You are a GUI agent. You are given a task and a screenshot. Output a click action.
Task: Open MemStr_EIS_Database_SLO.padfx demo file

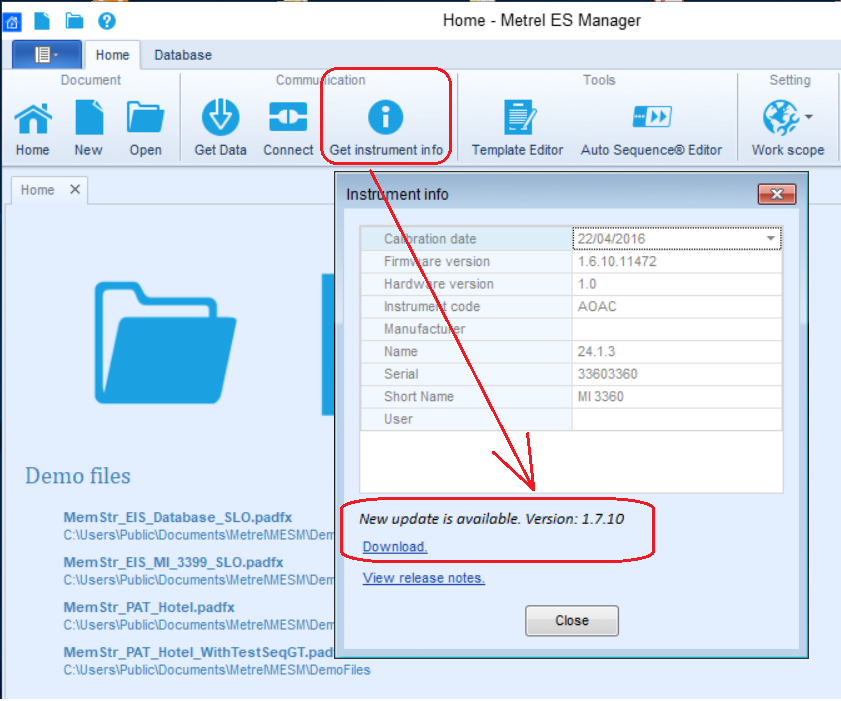(177, 517)
